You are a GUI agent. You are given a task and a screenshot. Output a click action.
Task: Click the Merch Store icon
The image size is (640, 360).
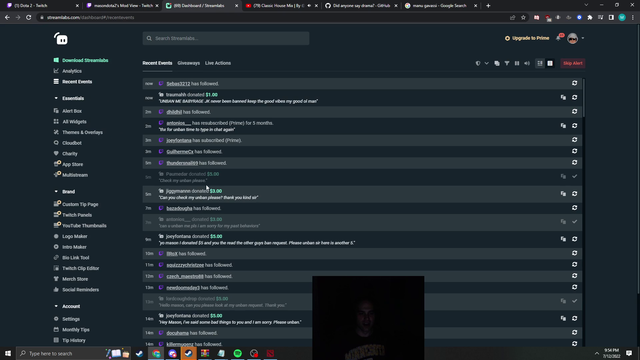click(x=56, y=279)
